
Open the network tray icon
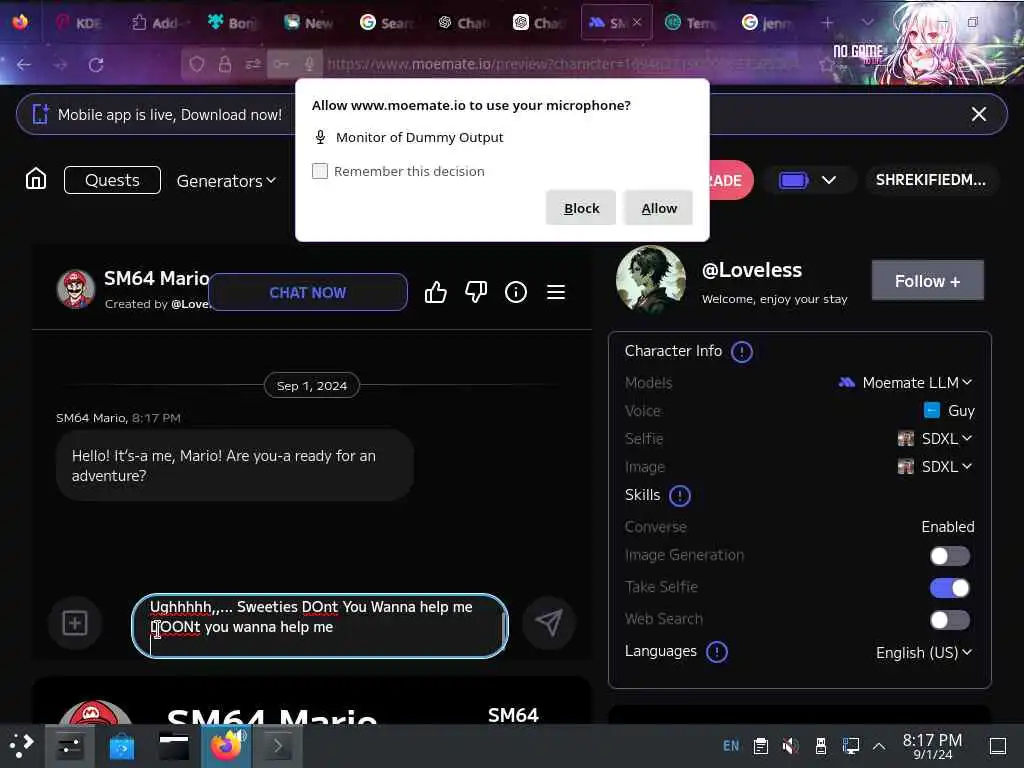pos(850,745)
